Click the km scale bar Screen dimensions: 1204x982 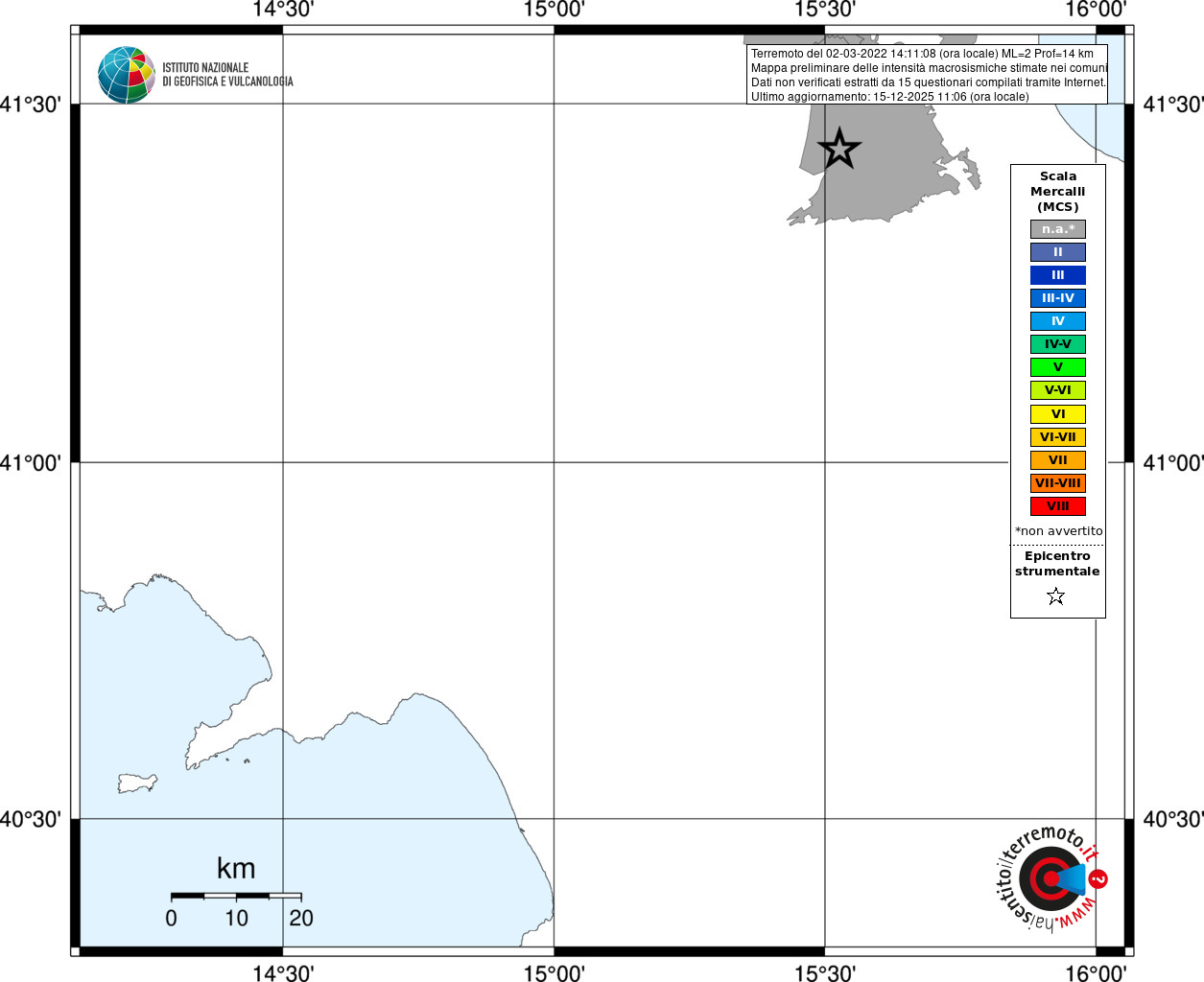coord(236,896)
